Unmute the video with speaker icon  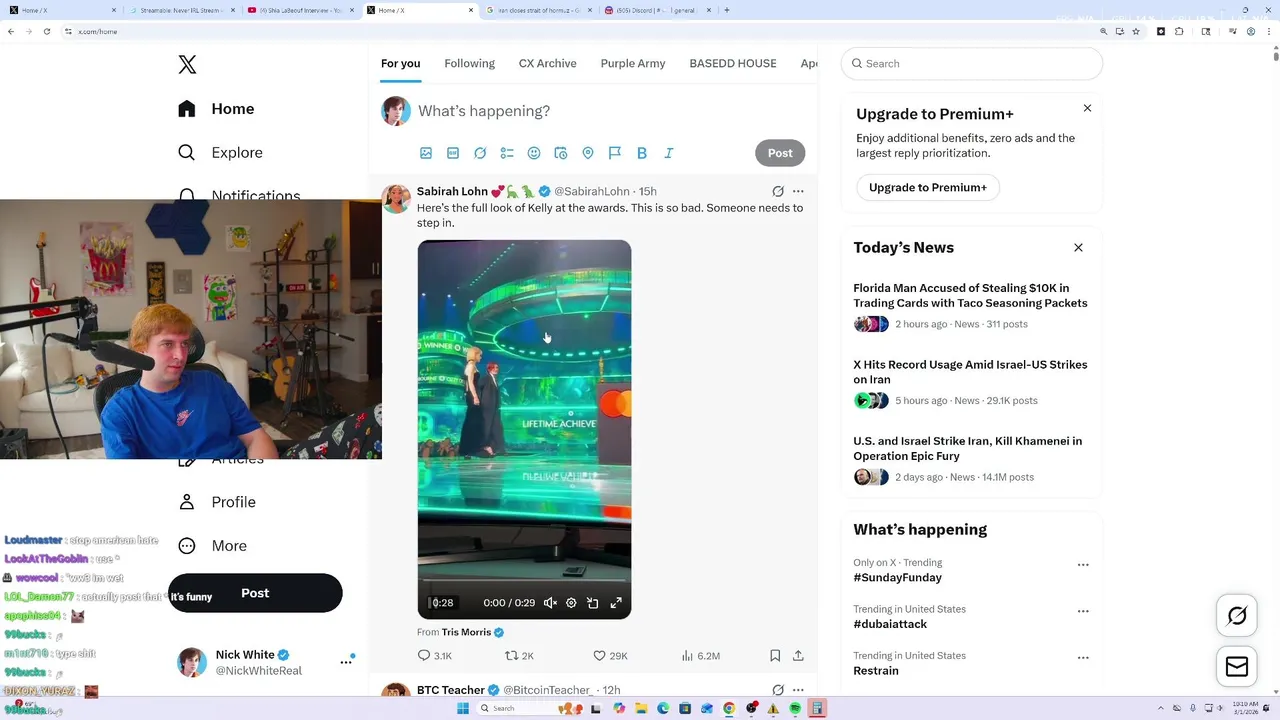pyautogui.click(x=550, y=603)
